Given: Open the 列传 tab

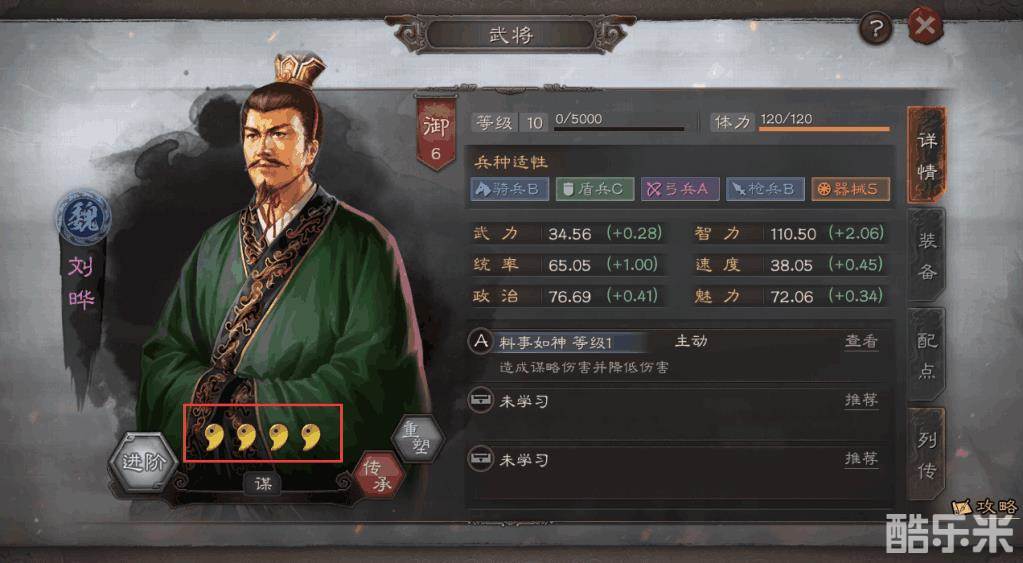Looking at the screenshot, I should (x=926, y=455).
